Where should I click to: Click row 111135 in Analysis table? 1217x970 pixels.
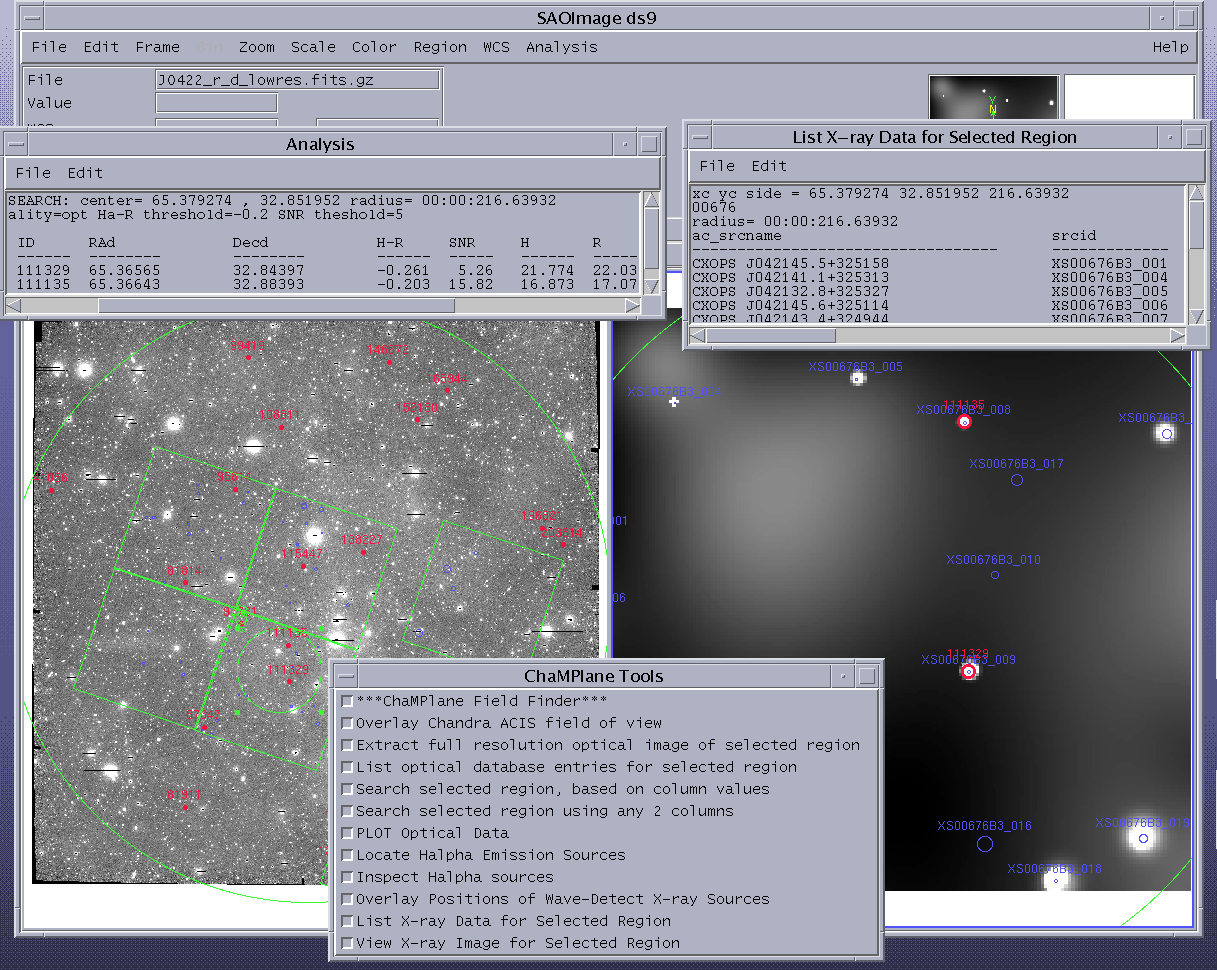323,284
